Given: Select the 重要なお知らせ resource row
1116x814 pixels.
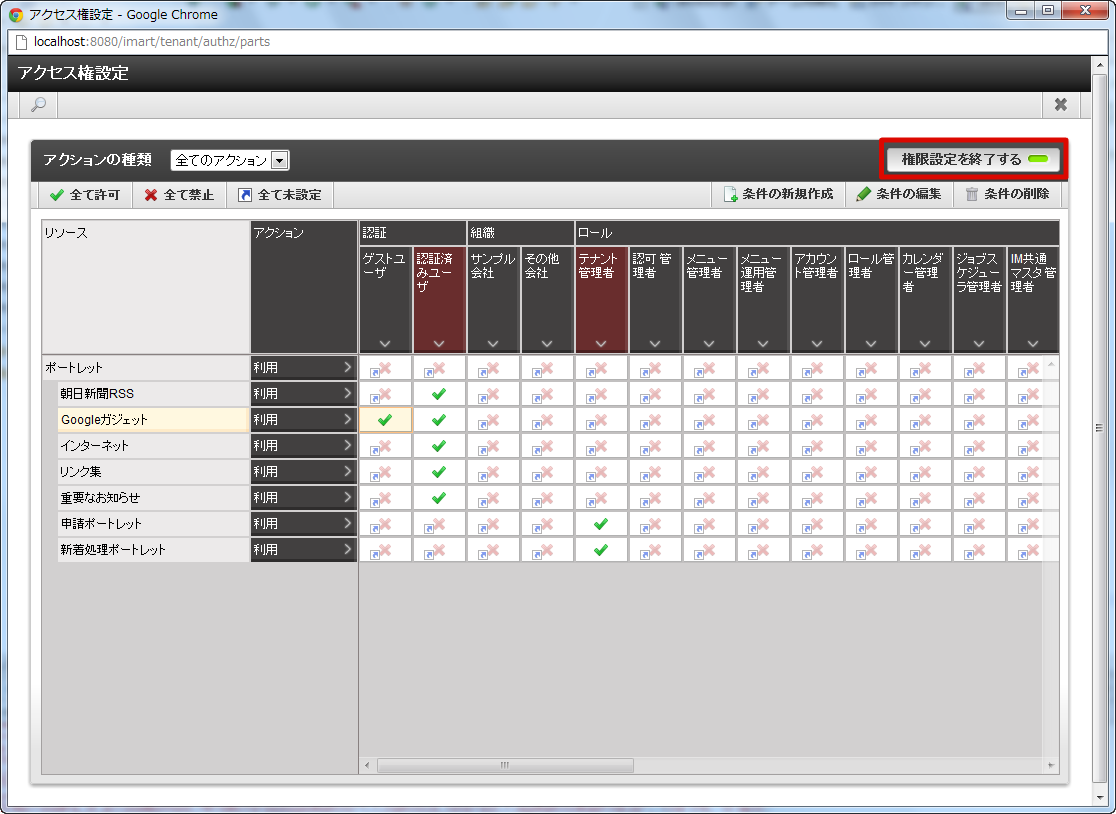Looking at the screenshot, I should coord(153,497).
